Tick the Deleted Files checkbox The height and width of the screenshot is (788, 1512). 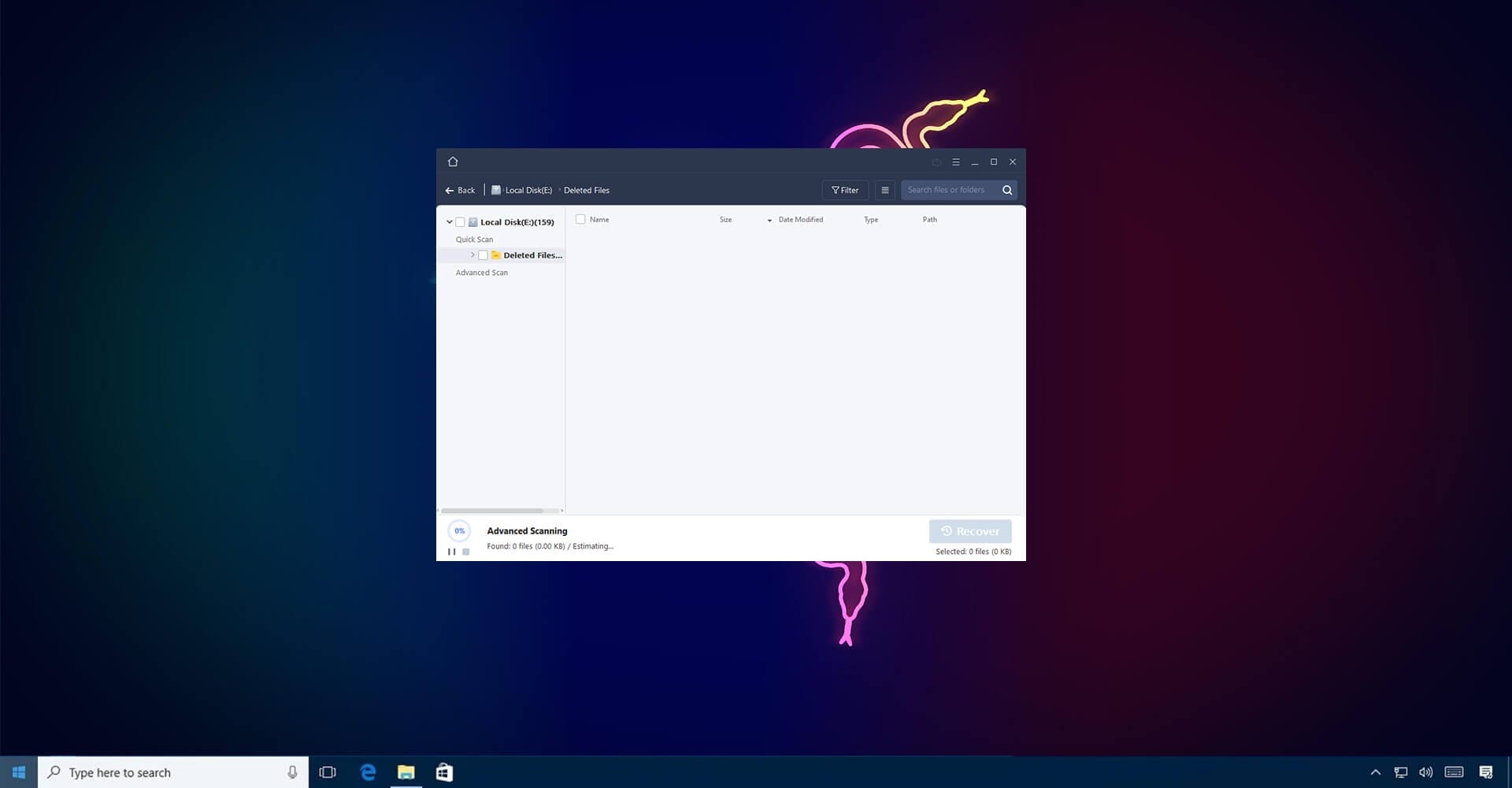(483, 255)
